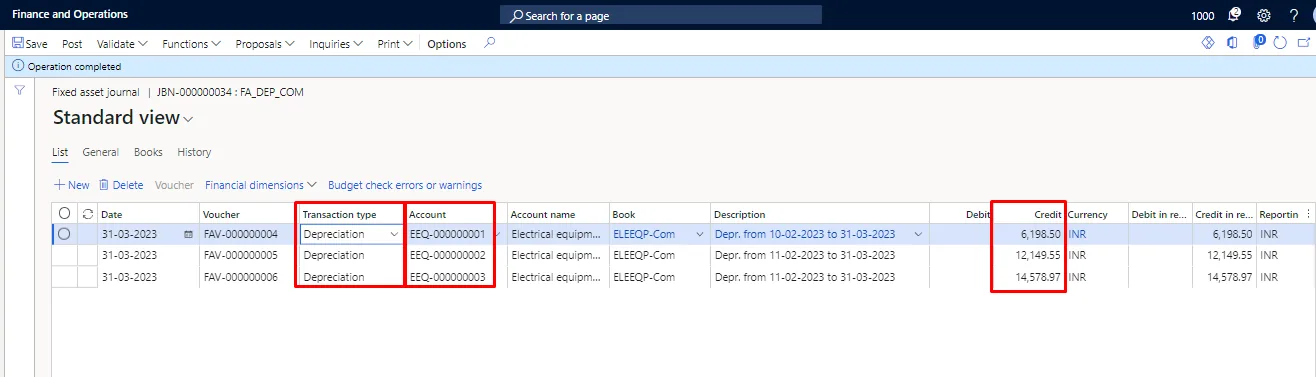Click the Power Apps diamond icon
1316x377 pixels.
(1207, 43)
